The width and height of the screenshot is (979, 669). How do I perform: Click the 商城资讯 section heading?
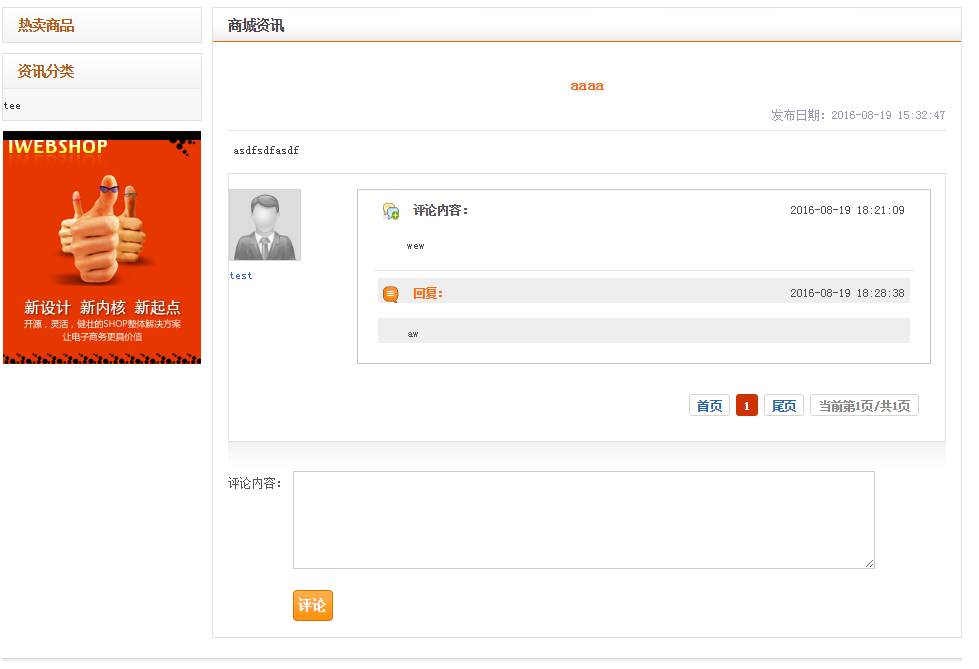256,26
